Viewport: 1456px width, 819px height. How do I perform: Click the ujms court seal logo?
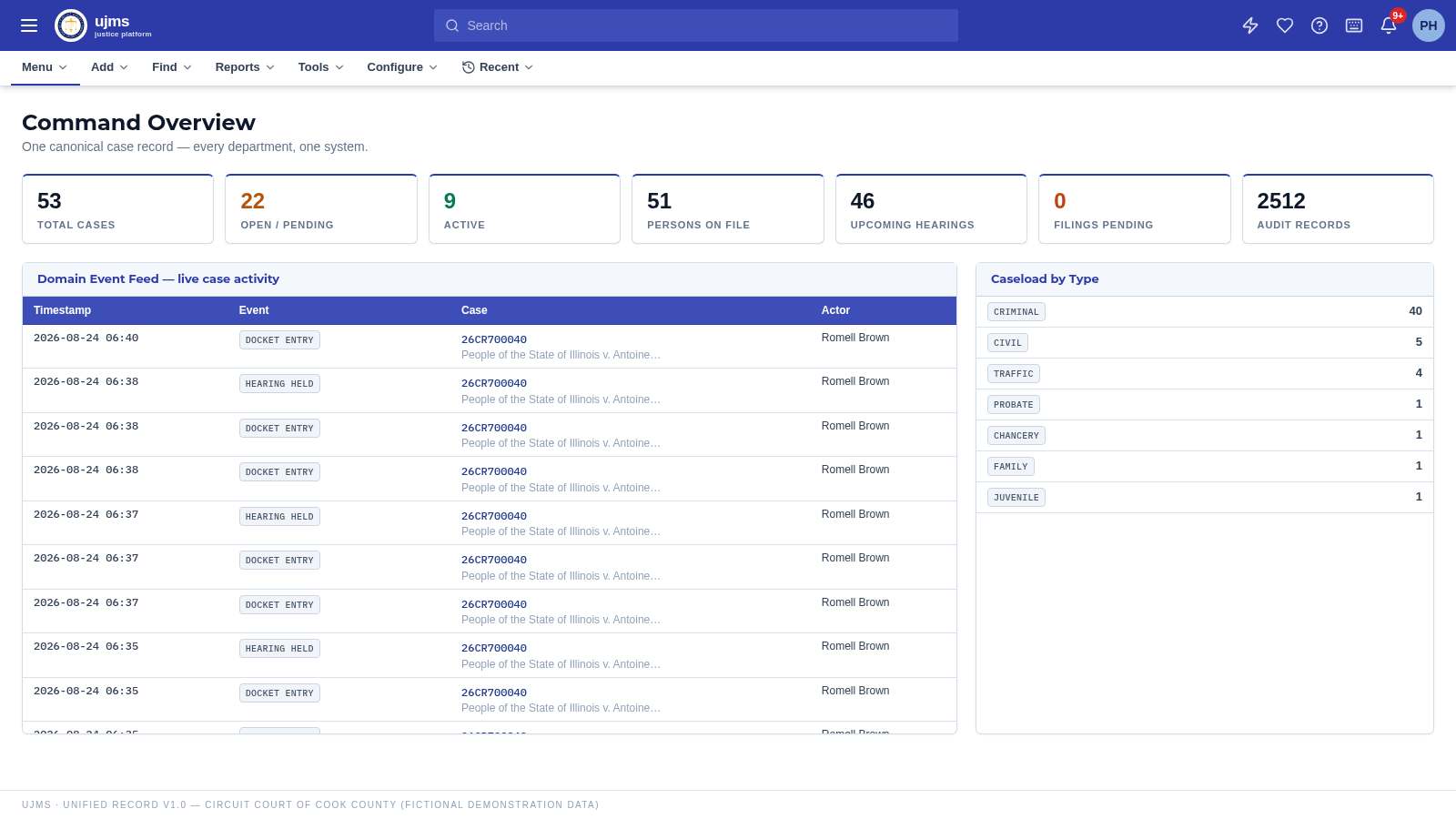click(x=71, y=25)
